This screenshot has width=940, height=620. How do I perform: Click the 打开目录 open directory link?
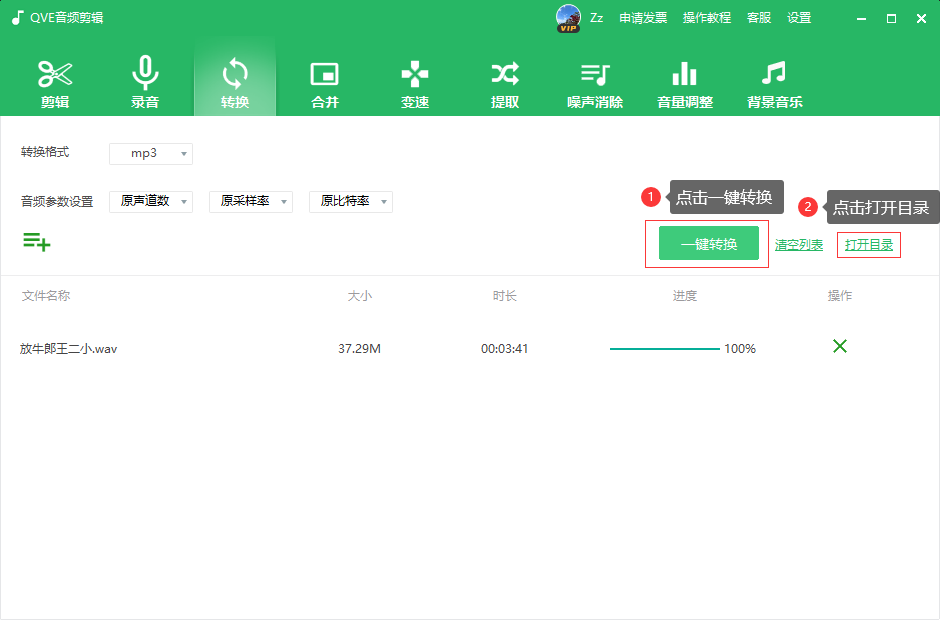868,242
